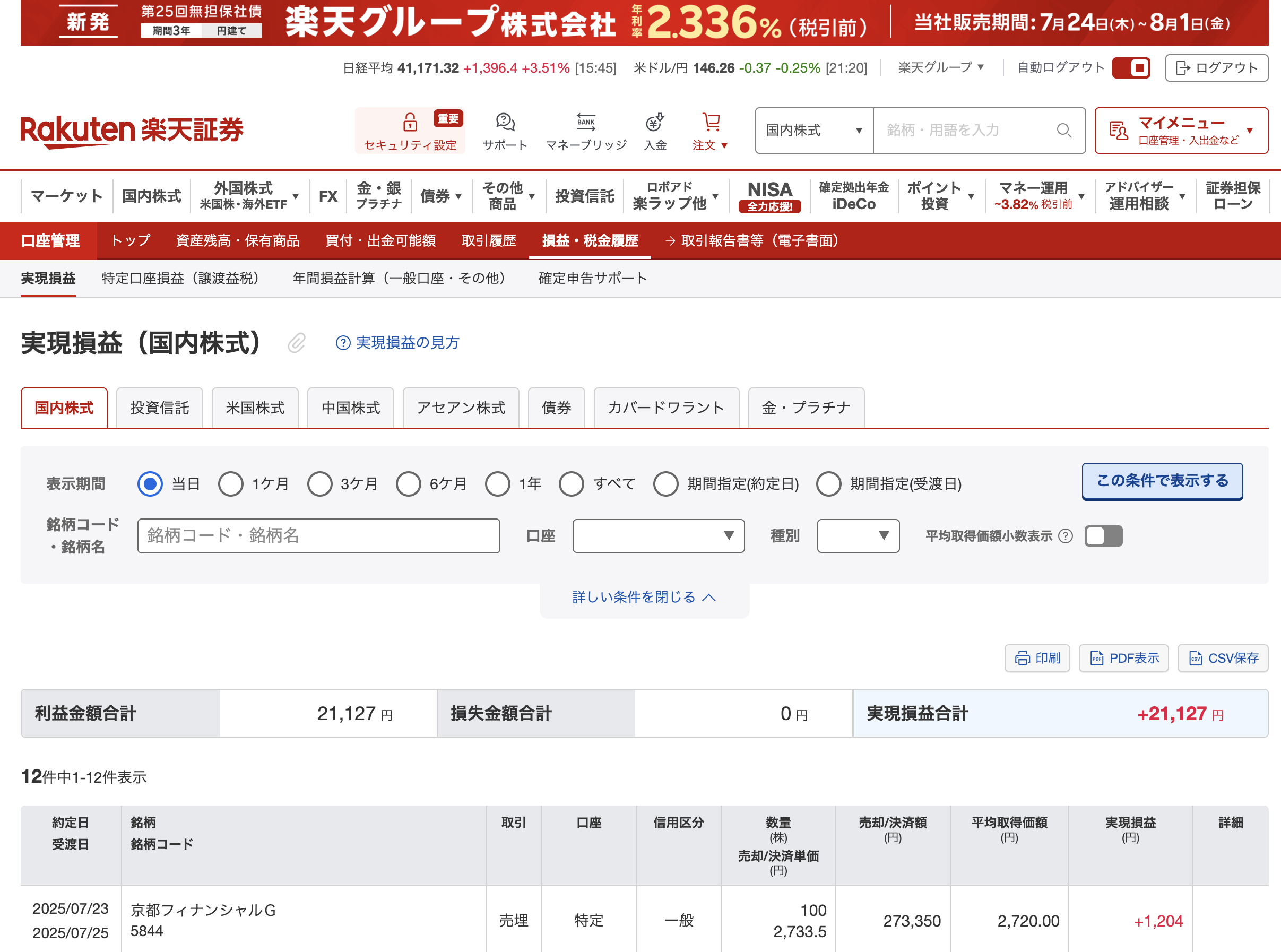Select the 当日 display period radio
1281x952 pixels.
(150, 484)
